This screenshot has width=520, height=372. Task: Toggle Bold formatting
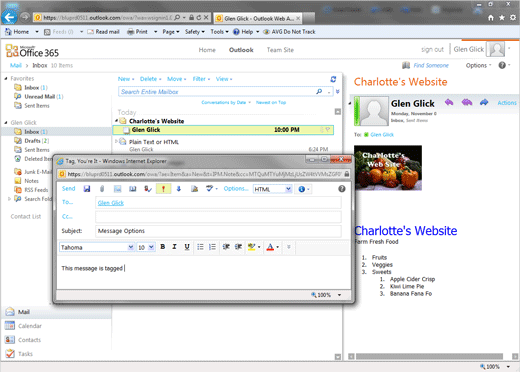coord(163,247)
